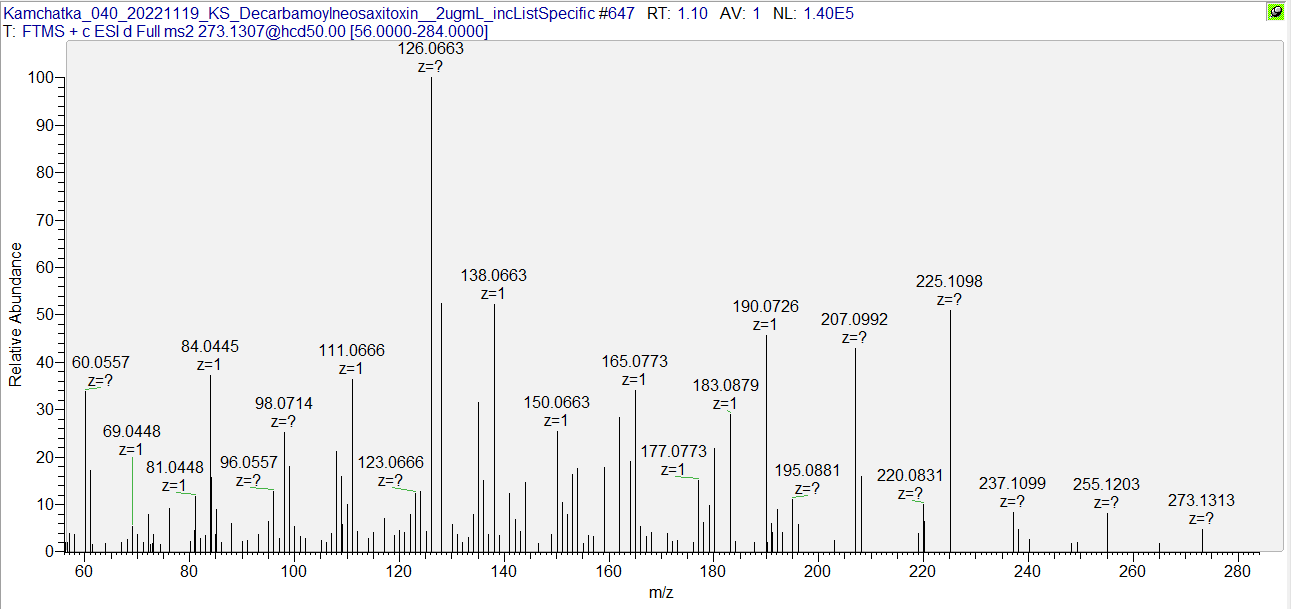Select the 138.0663 peak label
The height and width of the screenshot is (609, 1291).
tap(493, 276)
